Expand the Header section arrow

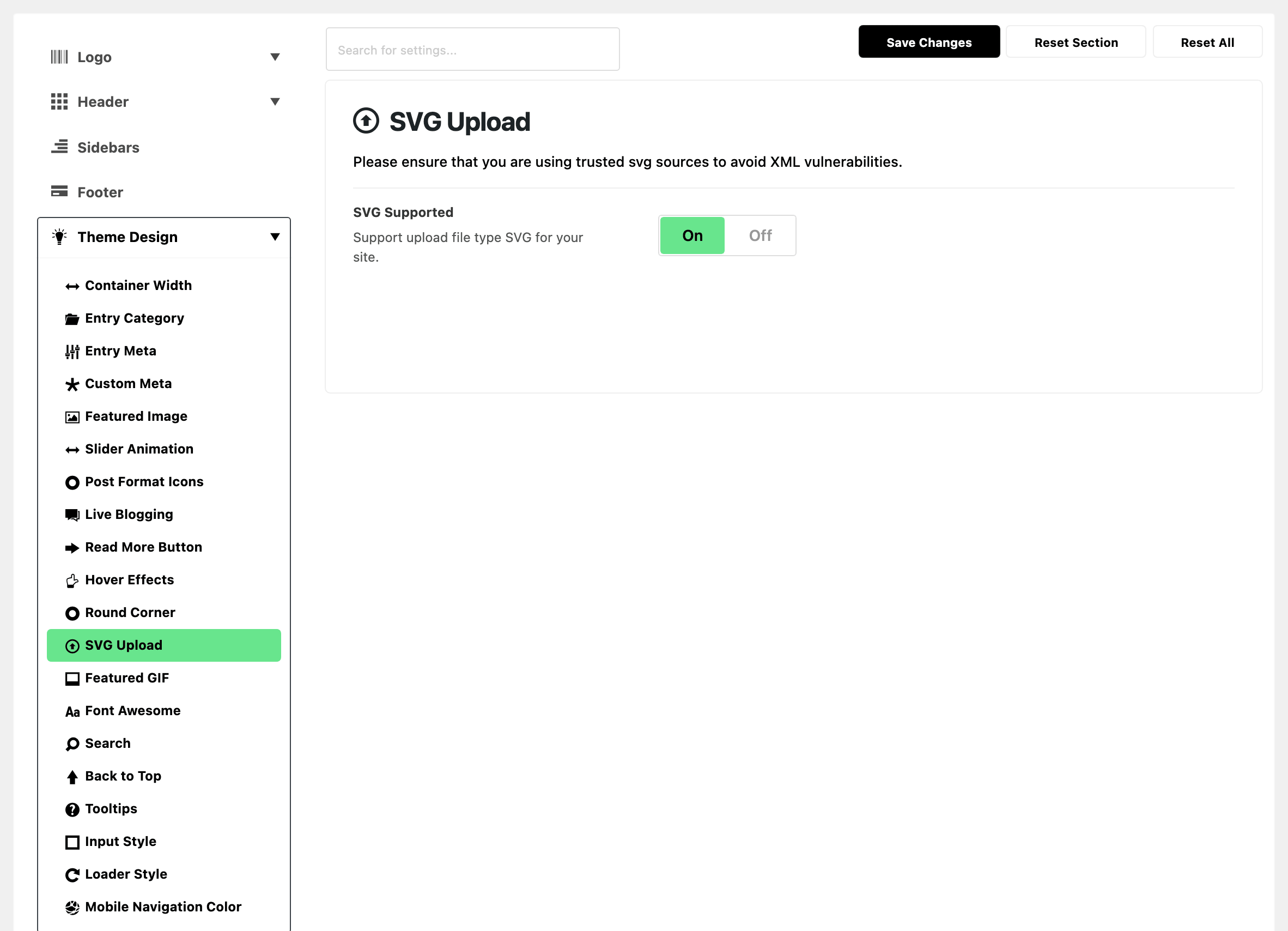(x=275, y=102)
